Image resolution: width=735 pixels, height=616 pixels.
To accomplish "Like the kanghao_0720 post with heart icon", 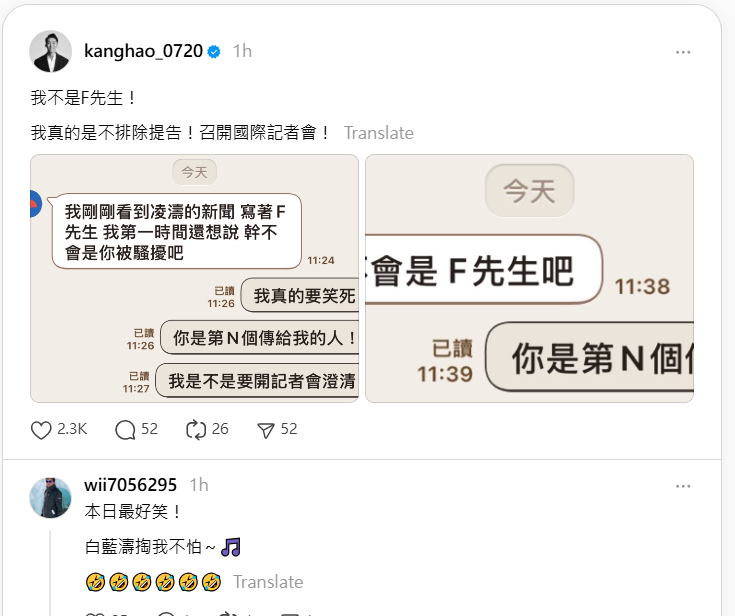I will point(41,430).
